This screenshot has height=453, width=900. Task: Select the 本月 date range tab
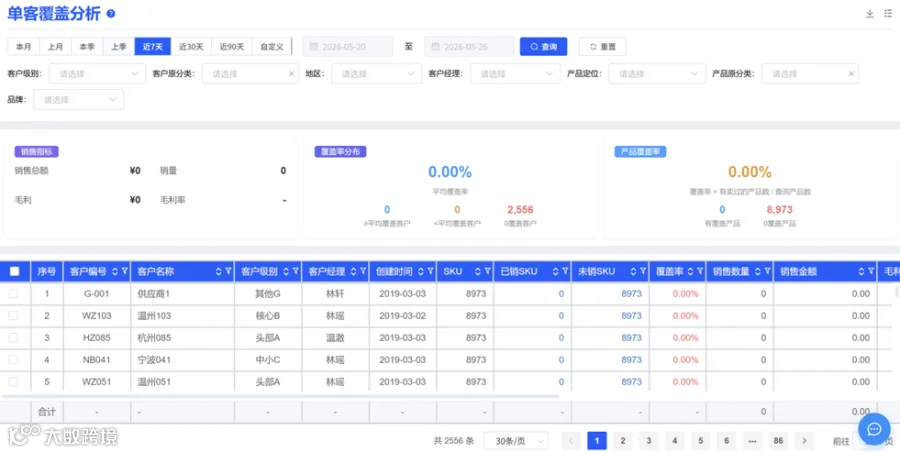click(x=24, y=47)
